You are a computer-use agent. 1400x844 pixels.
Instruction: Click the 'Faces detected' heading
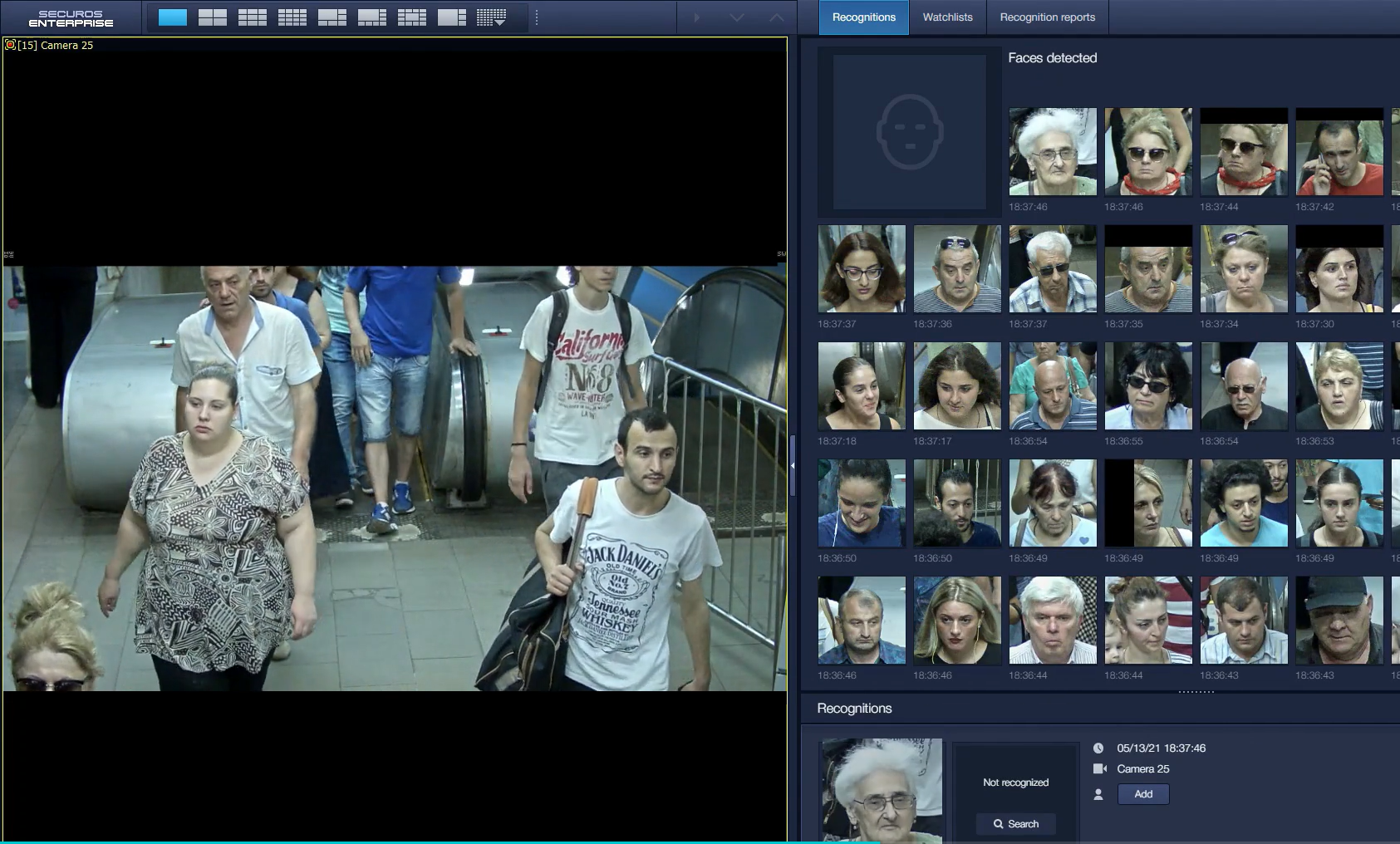click(x=1052, y=58)
